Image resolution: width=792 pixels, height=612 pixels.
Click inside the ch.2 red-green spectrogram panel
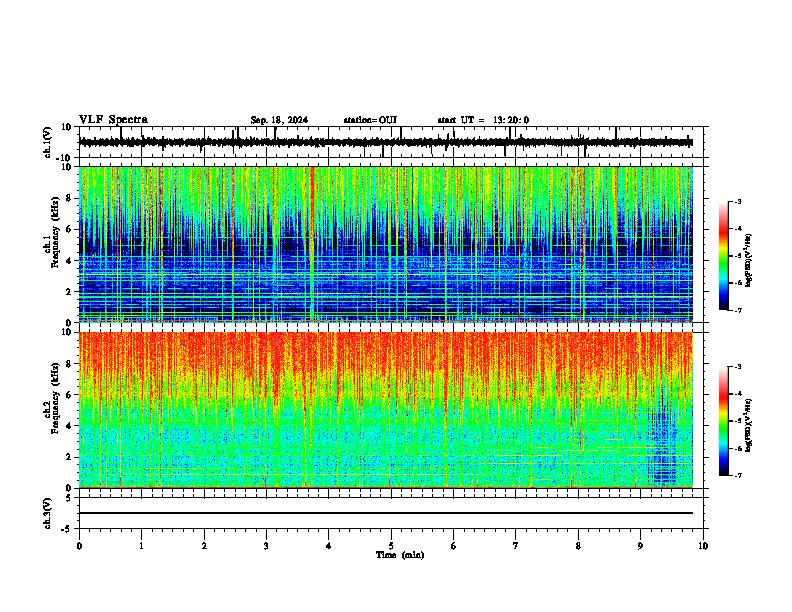point(386,410)
